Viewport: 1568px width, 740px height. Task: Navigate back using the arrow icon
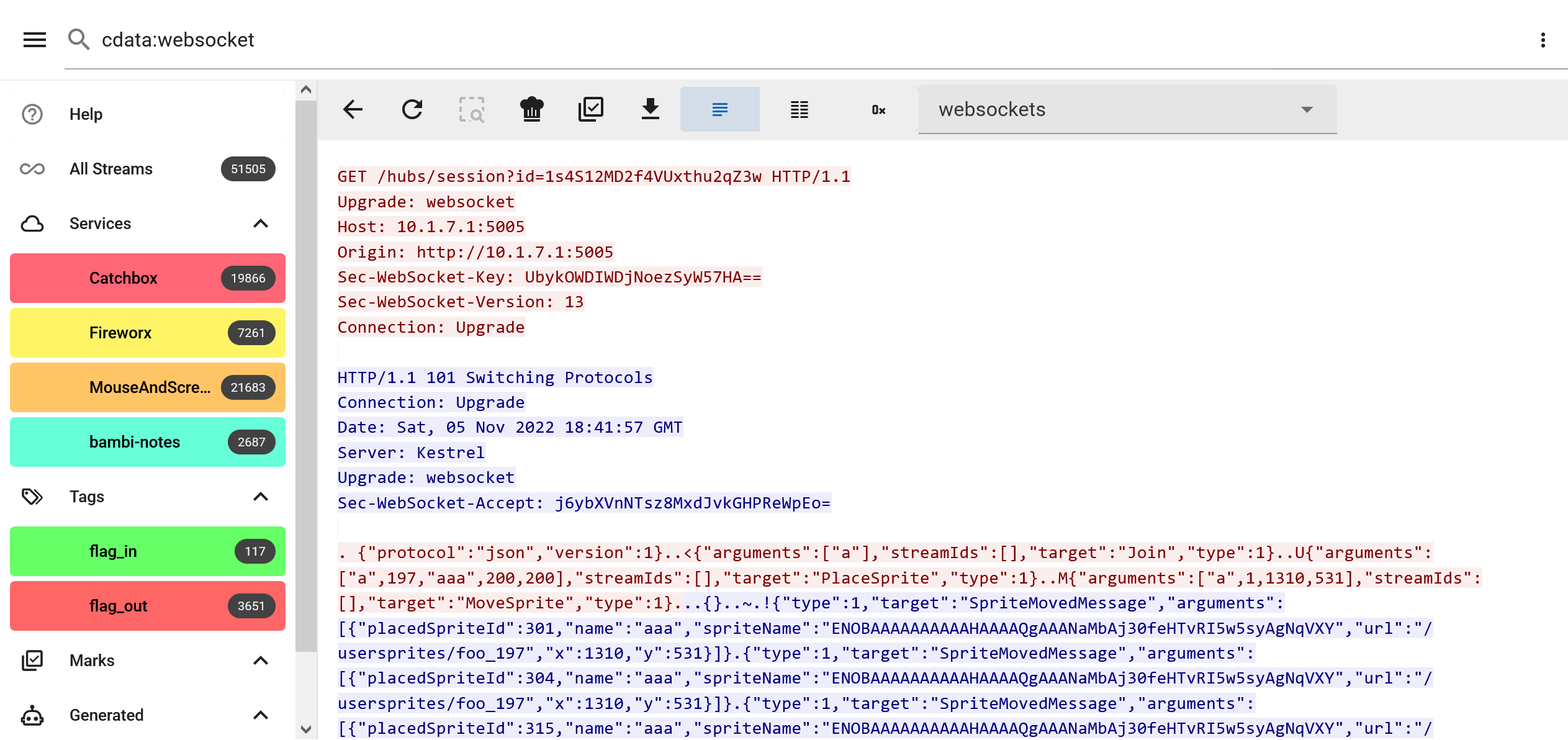353,109
